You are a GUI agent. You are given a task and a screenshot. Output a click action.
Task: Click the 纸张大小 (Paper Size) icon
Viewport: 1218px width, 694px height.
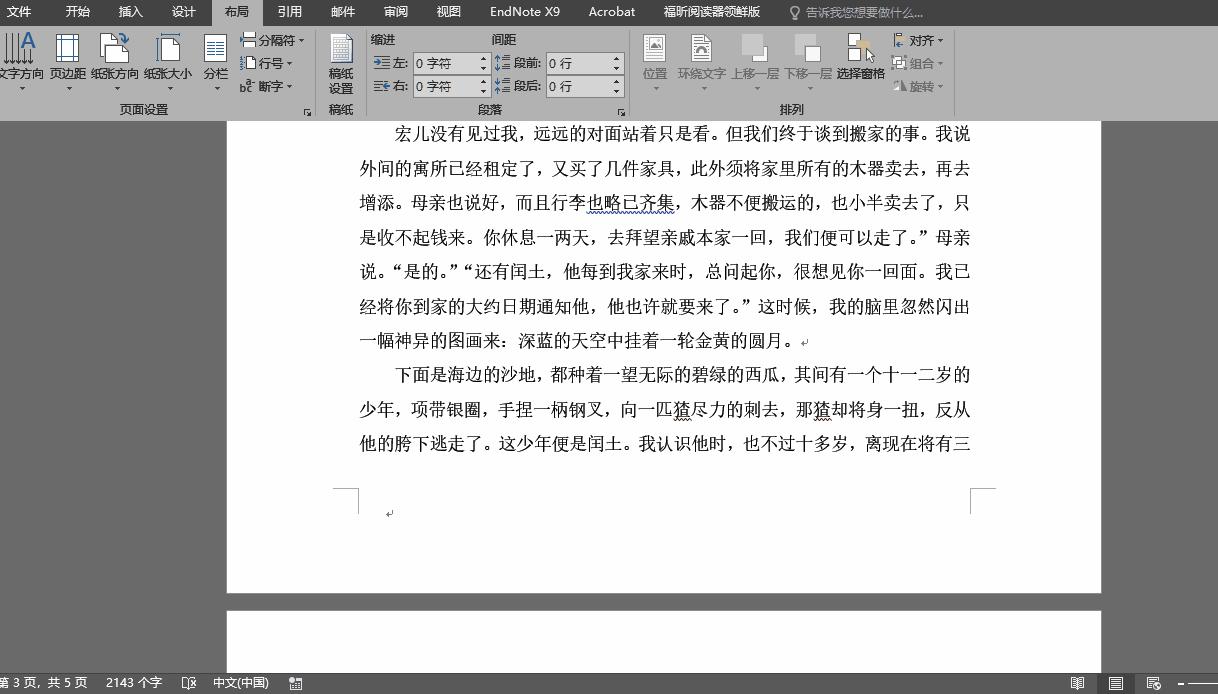tap(168, 60)
